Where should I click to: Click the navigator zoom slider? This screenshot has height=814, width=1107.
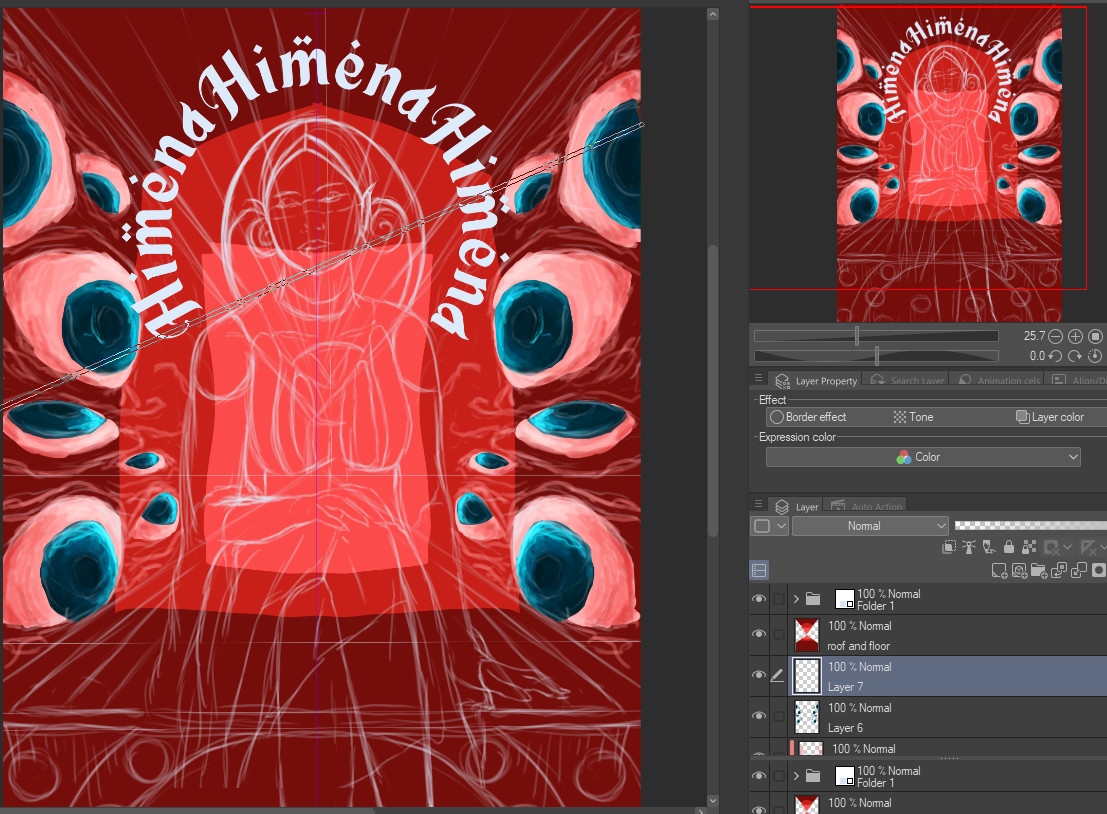tap(876, 337)
